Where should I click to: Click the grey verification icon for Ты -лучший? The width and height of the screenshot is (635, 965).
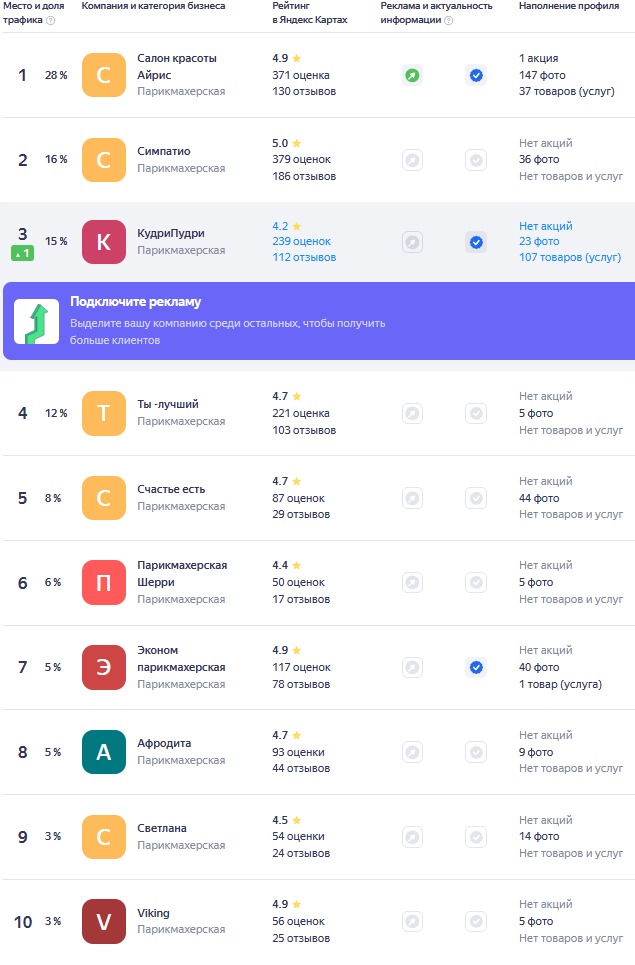click(x=476, y=413)
